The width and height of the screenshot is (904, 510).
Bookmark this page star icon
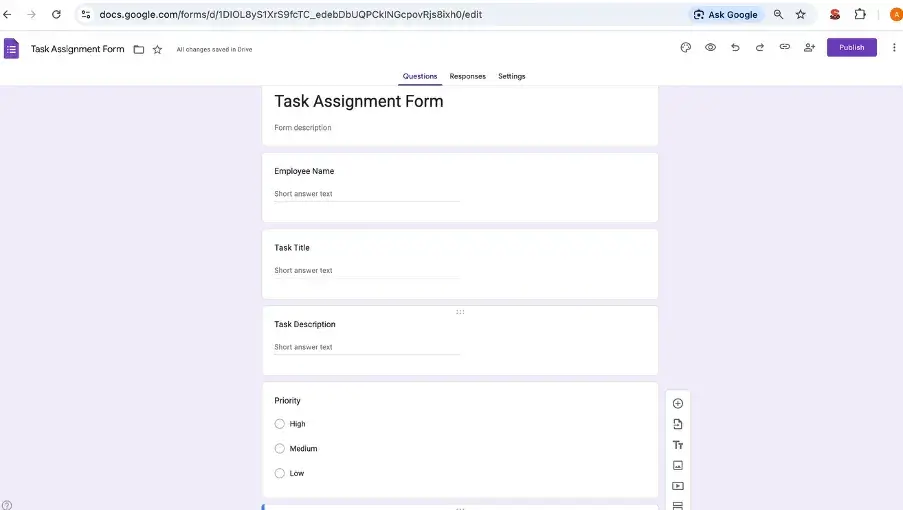click(x=801, y=14)
